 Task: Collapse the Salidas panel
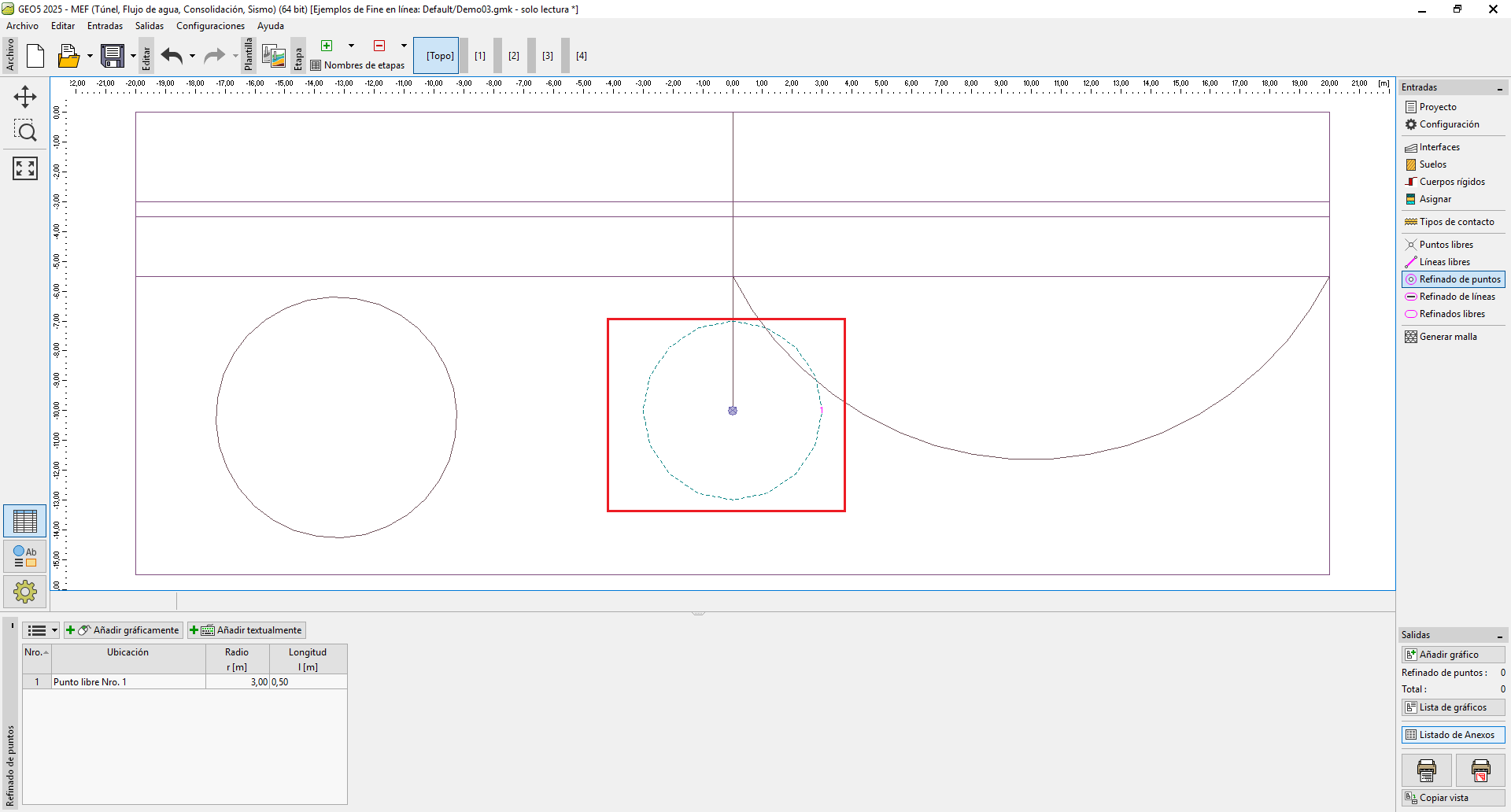[1499, 636]
